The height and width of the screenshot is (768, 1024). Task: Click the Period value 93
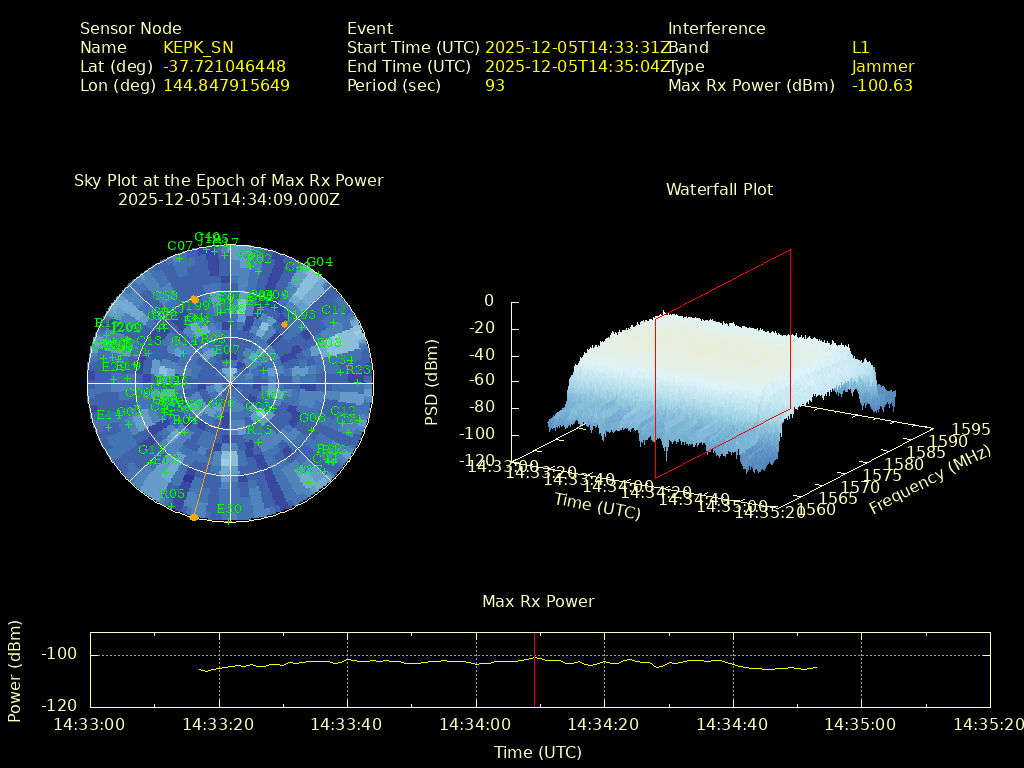coord(494,85)
